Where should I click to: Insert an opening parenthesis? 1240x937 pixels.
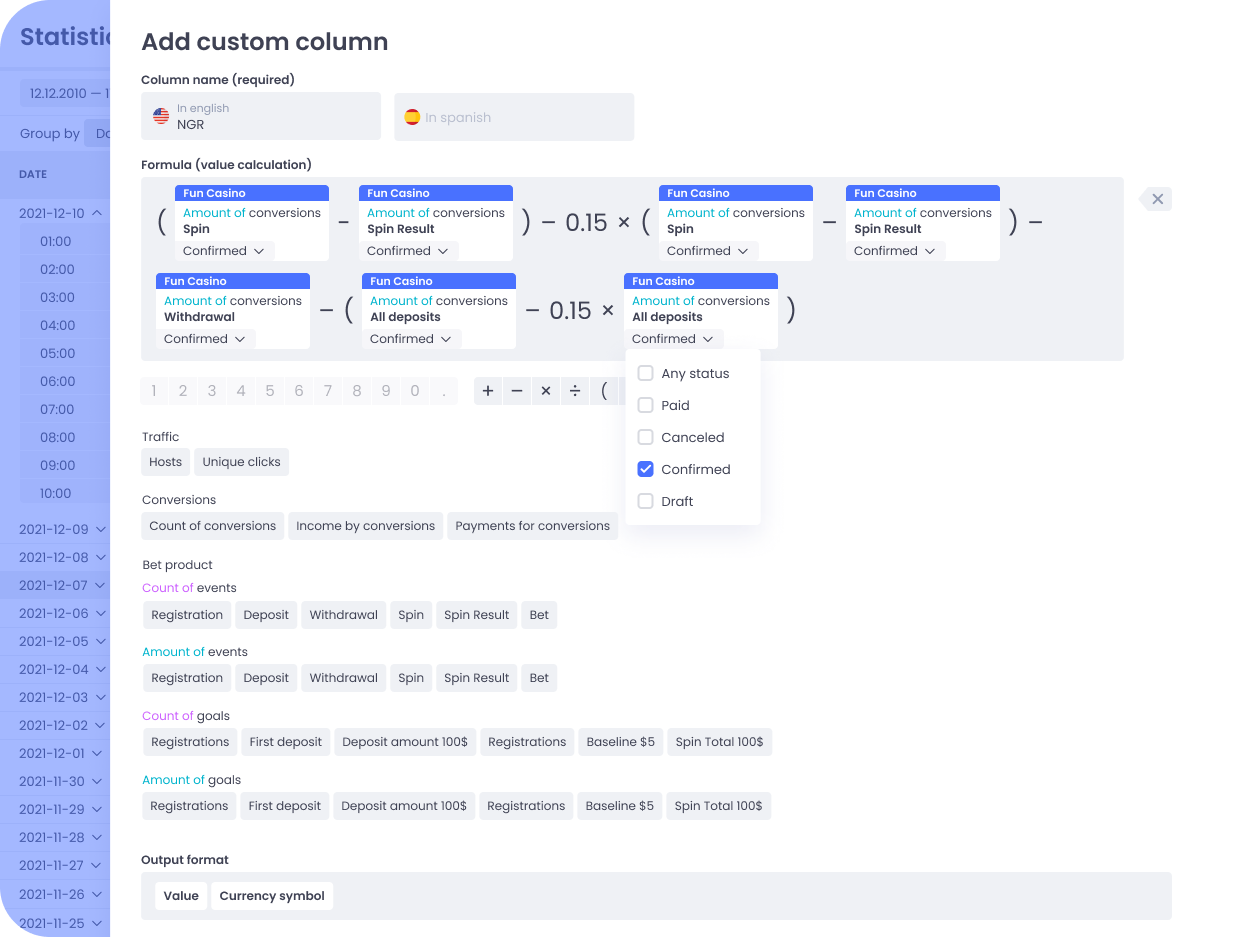click(604, 391)
